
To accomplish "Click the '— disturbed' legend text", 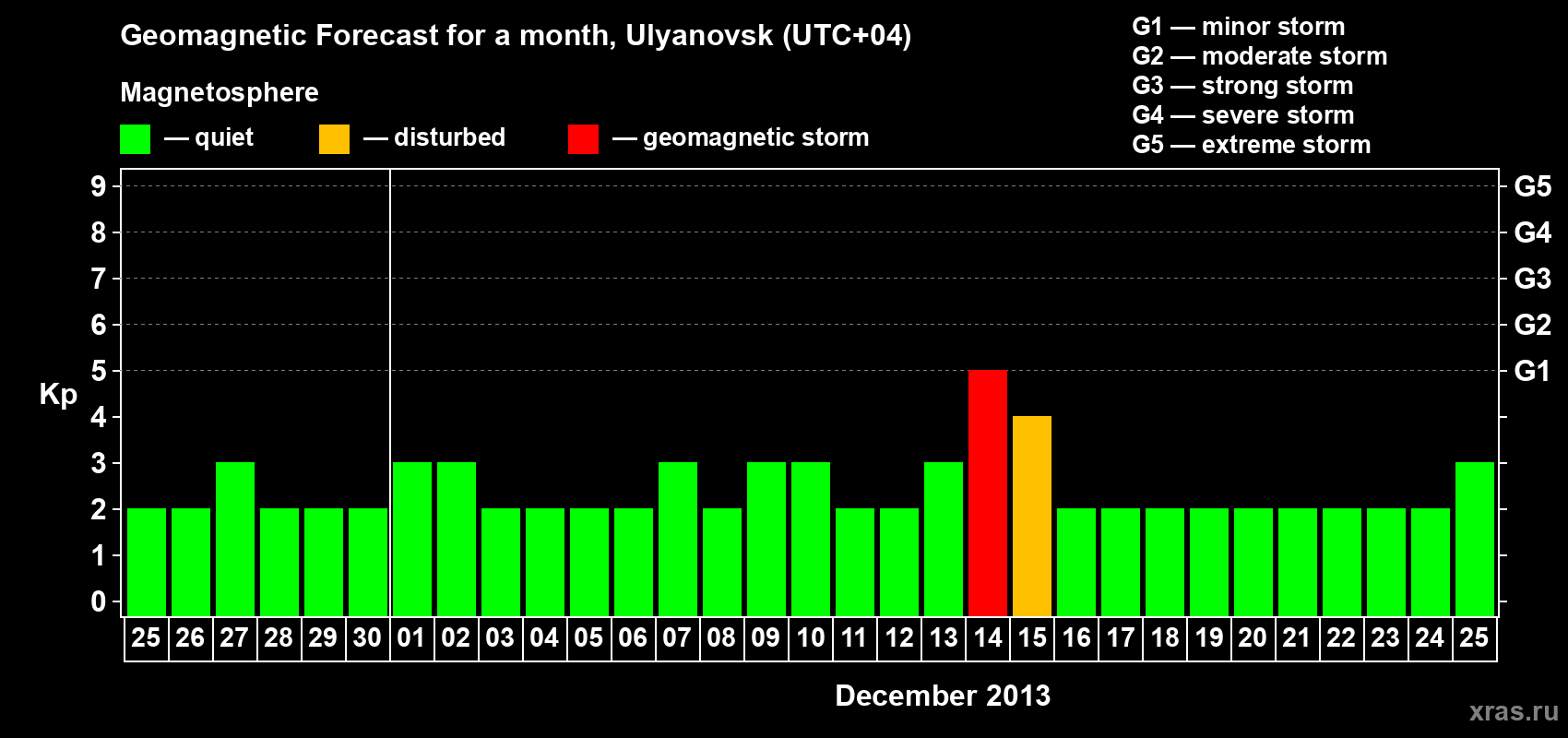I will [x=434, y=137].
